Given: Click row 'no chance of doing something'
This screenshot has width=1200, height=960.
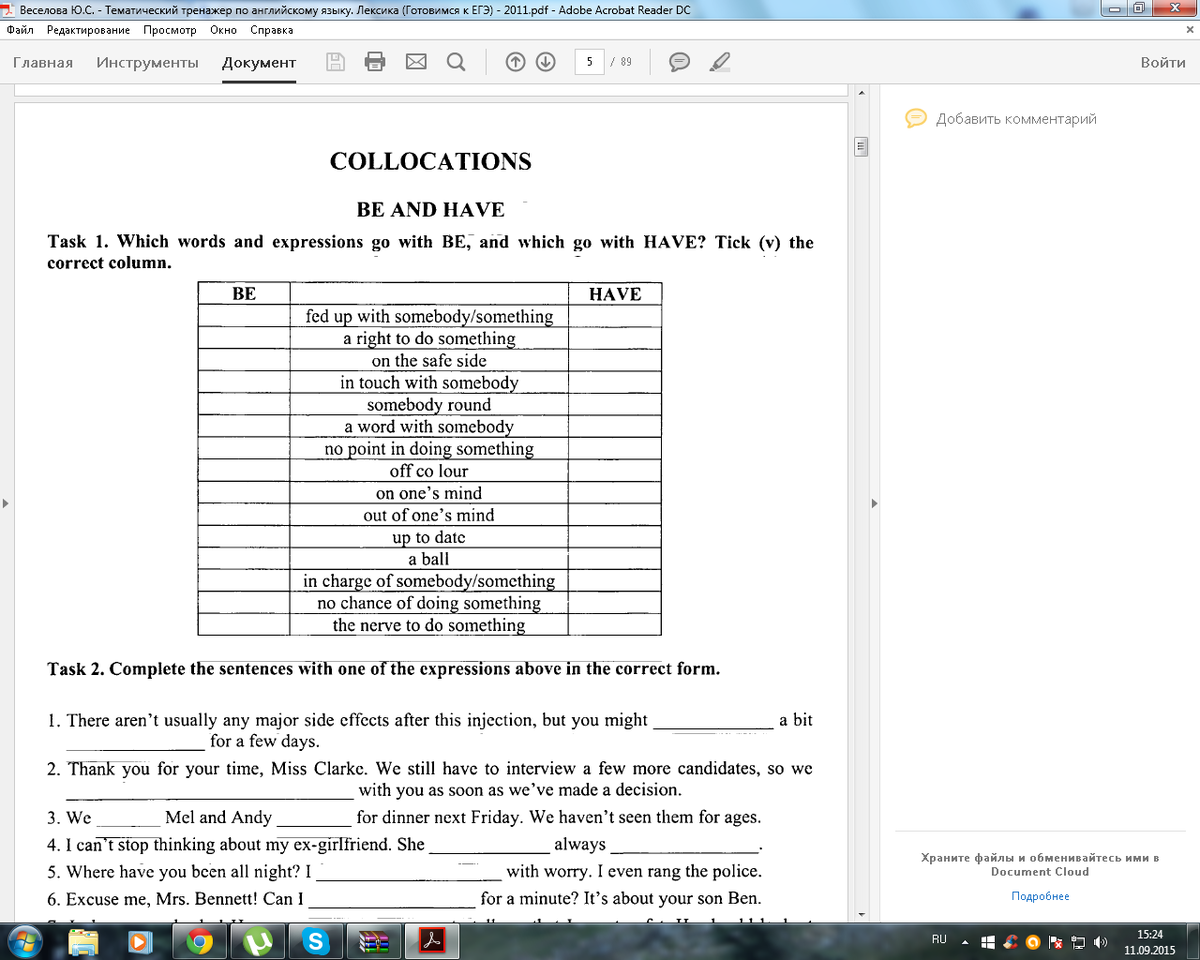Looking at the screenshot, I should (x=429, y=602).
